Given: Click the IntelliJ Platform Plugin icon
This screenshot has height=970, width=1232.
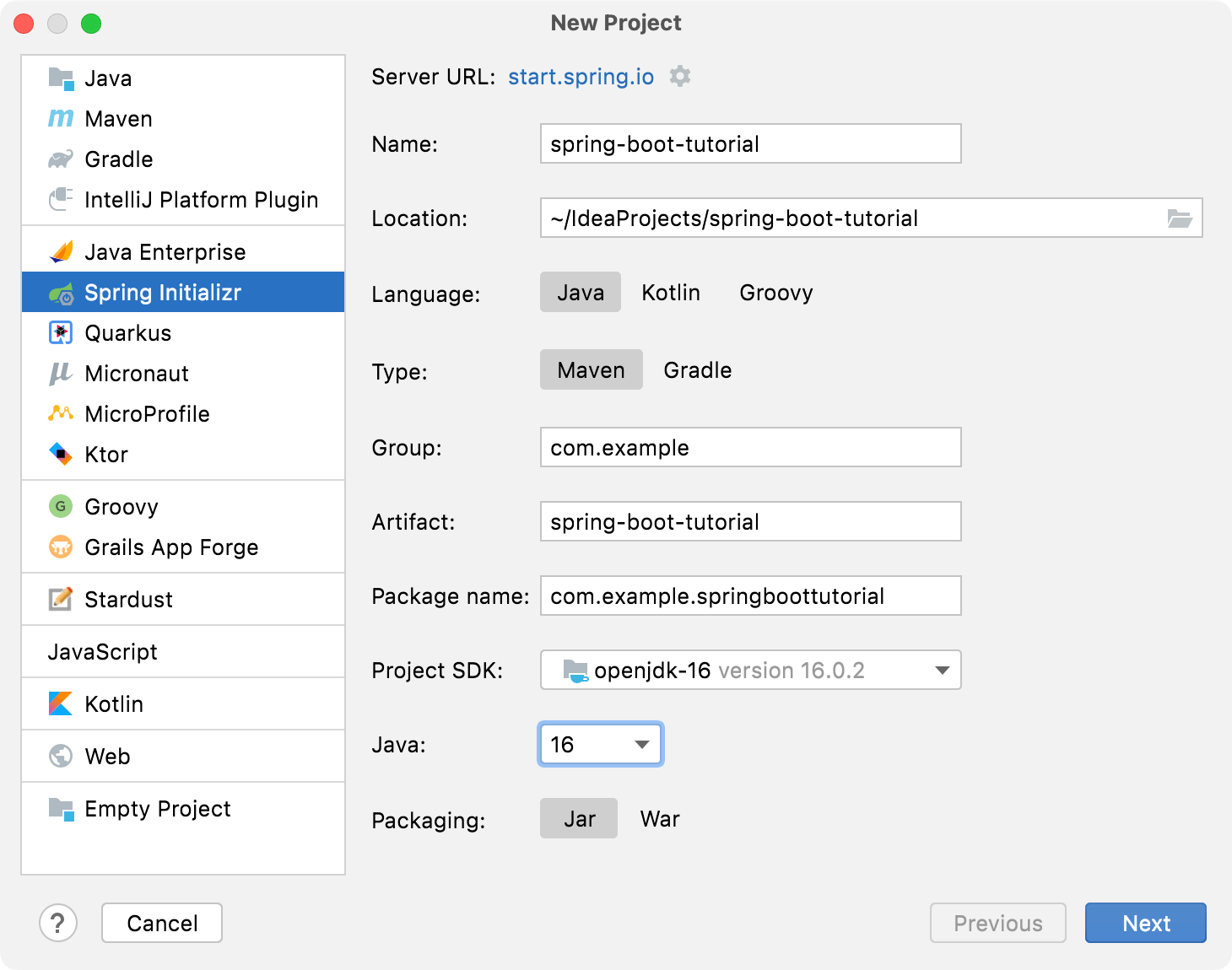Looking at the screenshot, I should click(61, 200).
